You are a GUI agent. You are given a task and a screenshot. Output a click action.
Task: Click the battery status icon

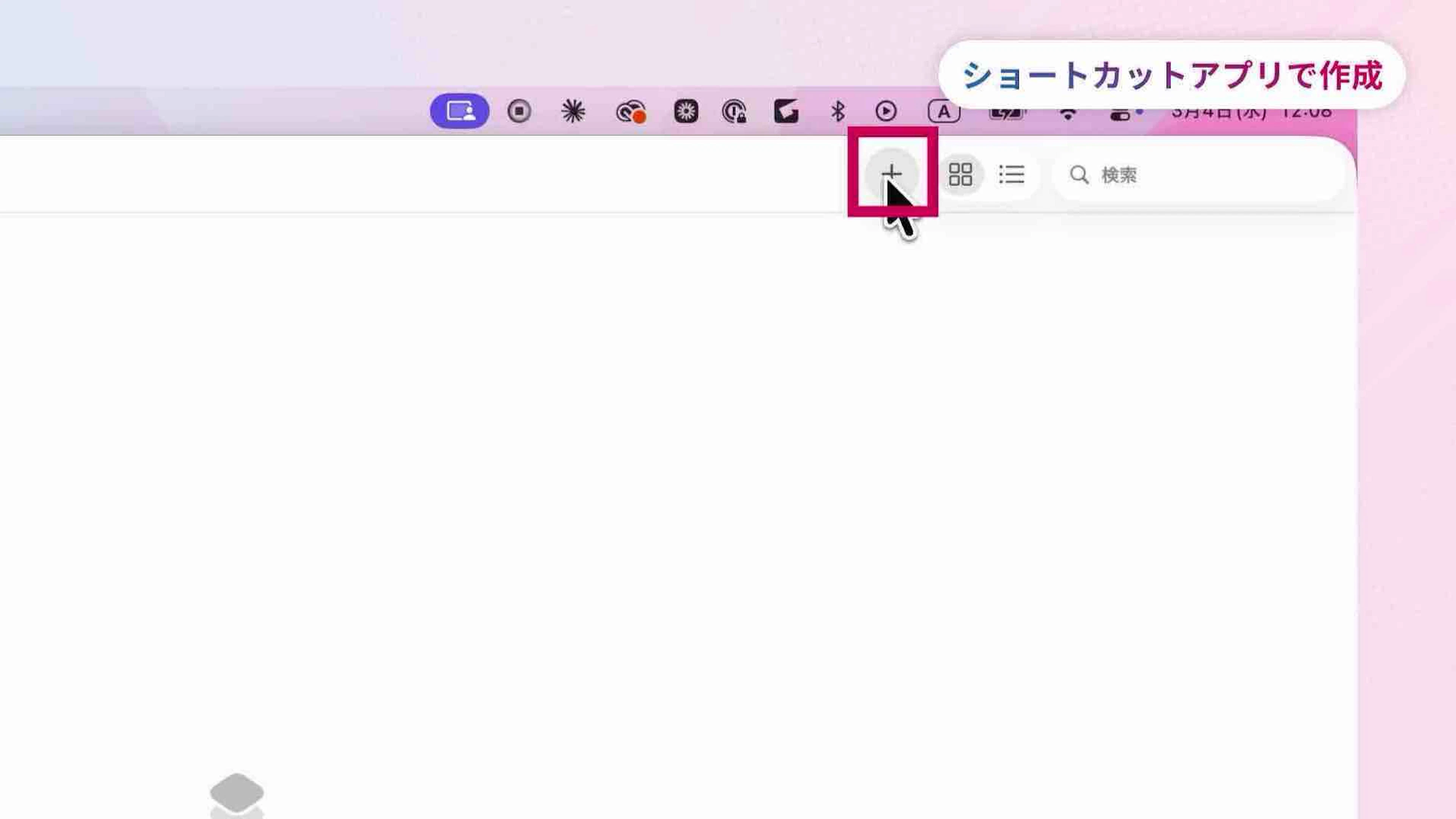(x=1006, y=115)
